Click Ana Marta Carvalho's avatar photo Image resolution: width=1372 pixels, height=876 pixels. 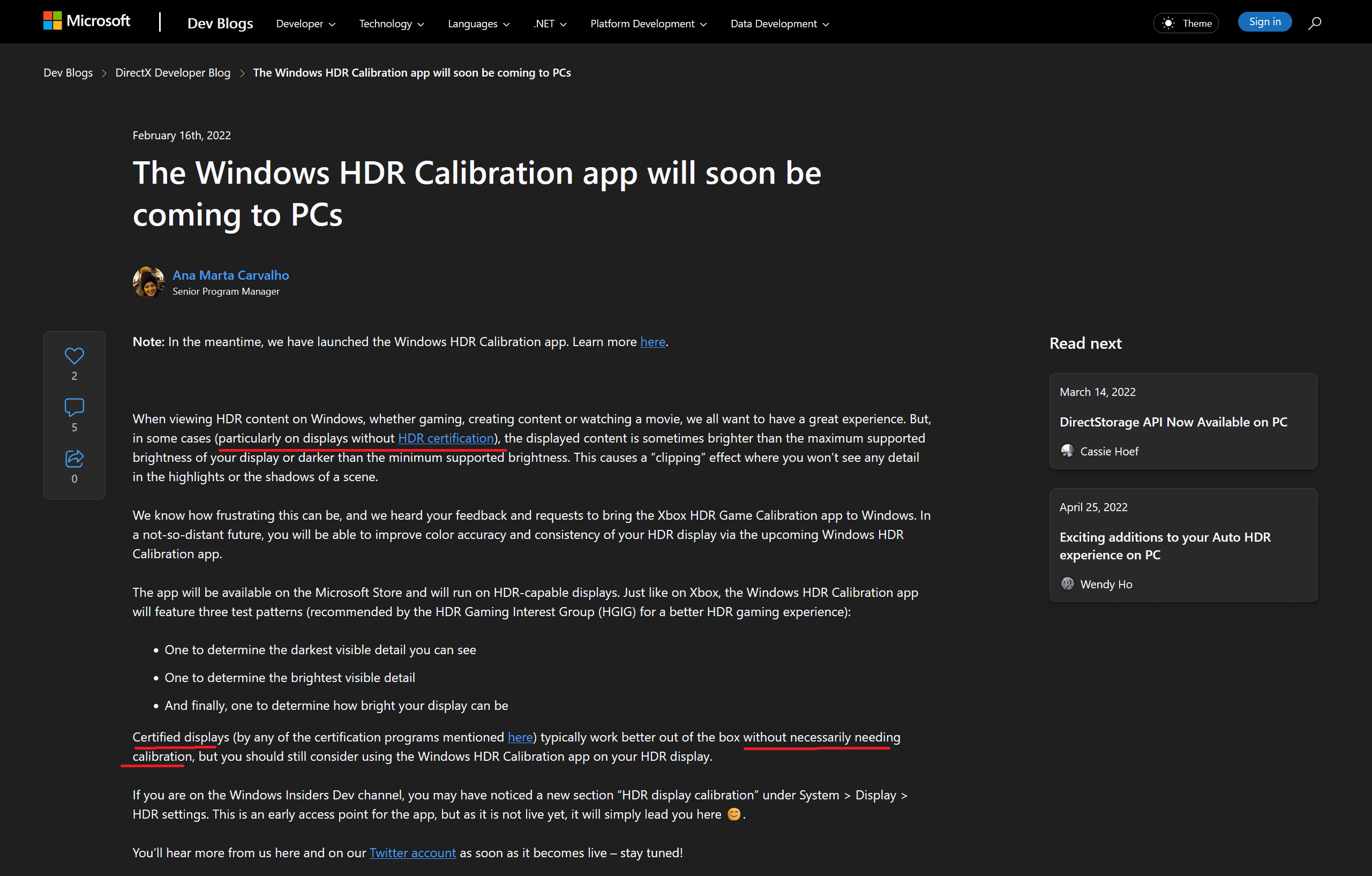149,282
